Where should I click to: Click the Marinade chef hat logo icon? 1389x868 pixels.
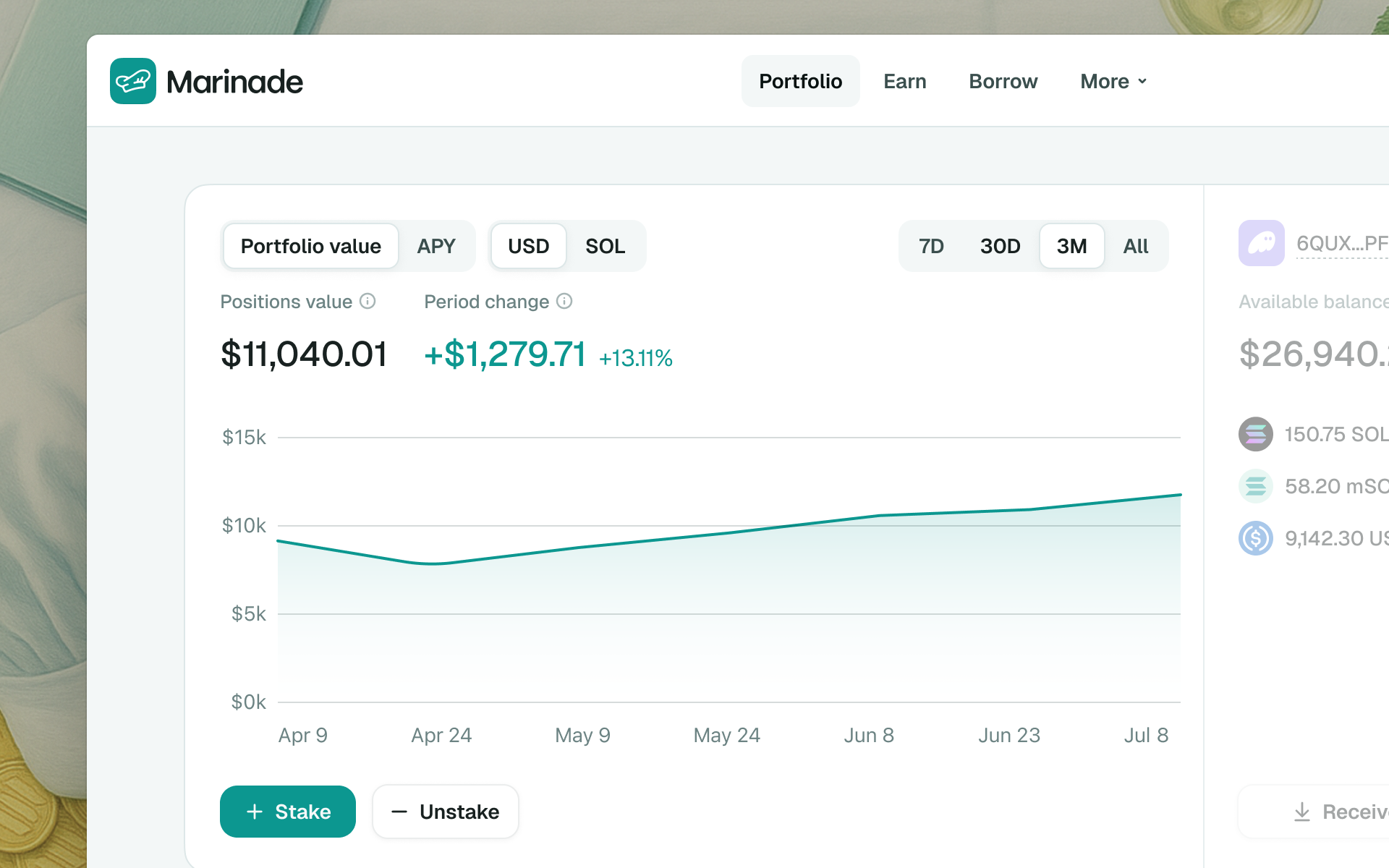133,81
